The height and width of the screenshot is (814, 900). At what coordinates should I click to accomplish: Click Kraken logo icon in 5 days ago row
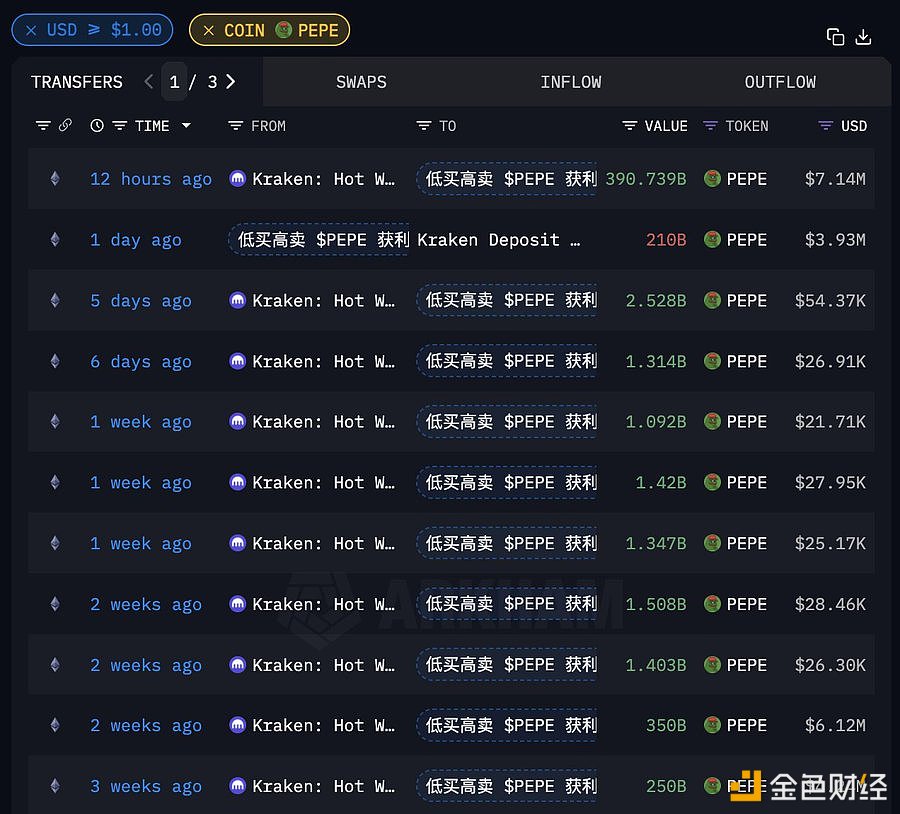click(x=238, y=300)
